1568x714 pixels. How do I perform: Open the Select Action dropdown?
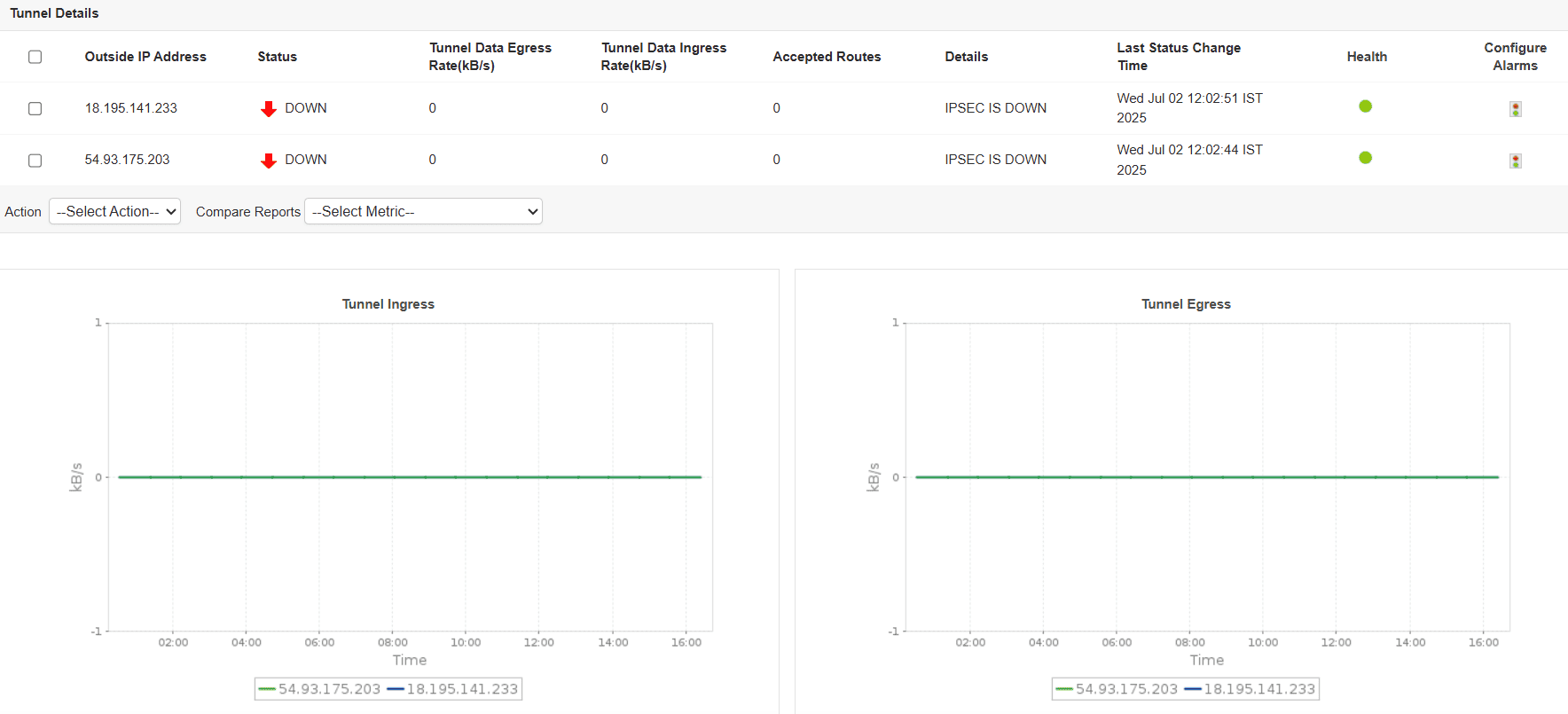coord(114,212)
